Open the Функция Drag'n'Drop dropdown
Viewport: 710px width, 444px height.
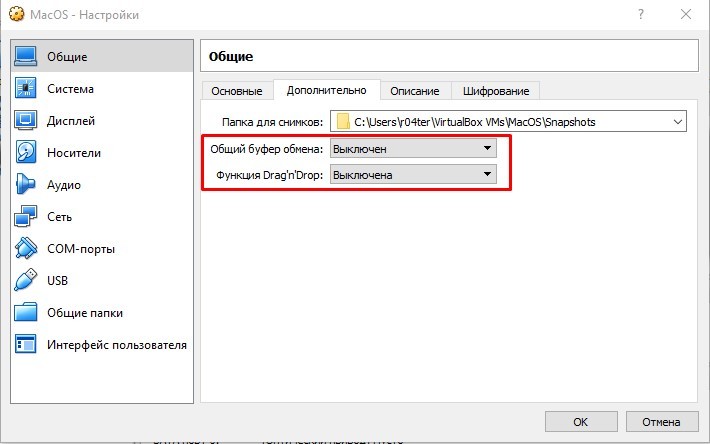coord(413,175)
